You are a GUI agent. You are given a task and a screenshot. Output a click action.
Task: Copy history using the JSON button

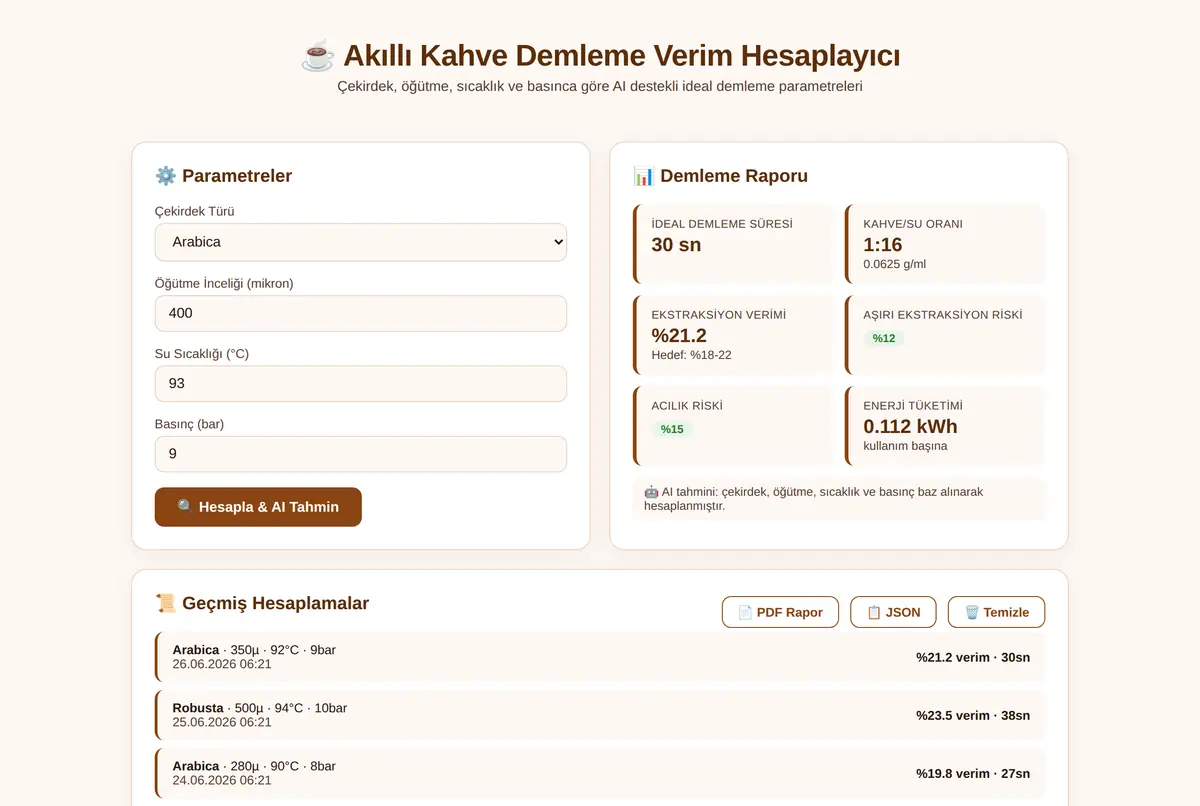coord(893,612)
